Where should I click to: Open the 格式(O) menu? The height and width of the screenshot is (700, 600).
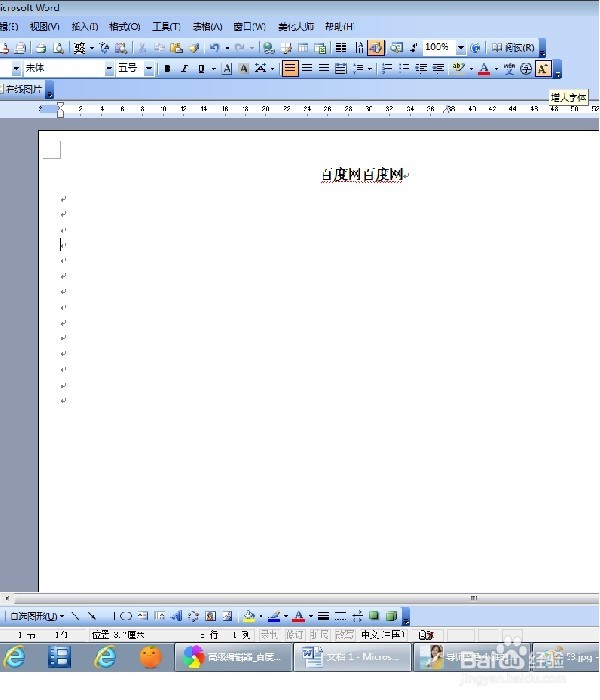tap(125, 27)
